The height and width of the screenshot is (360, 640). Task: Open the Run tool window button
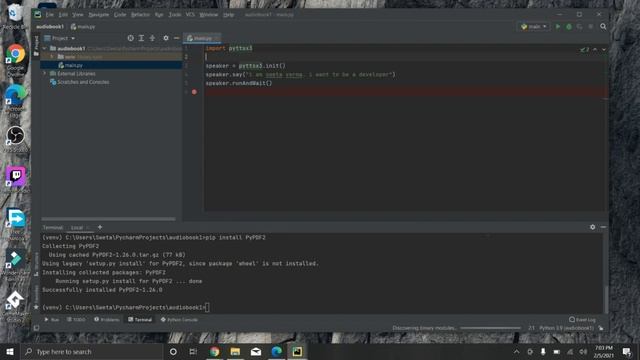coord(52,320)
